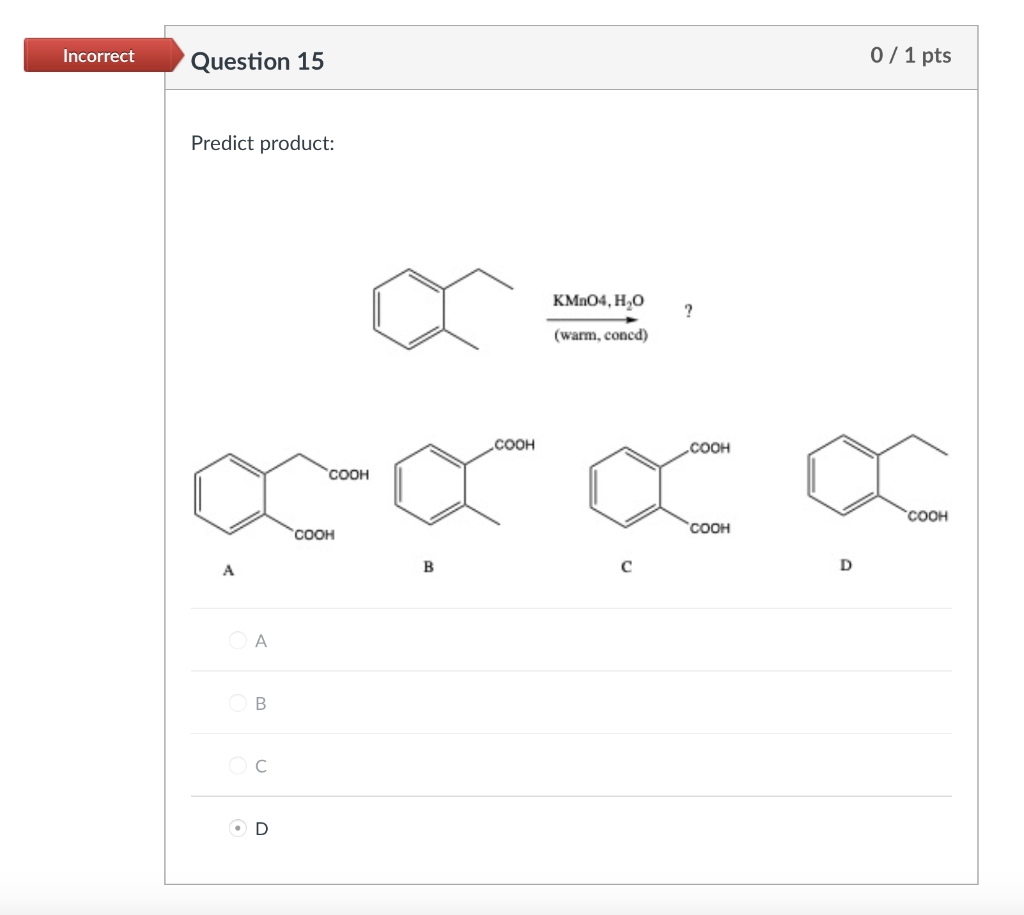The height and width of the screenshot is (915, 1024).
Task: Click answer option label D text
Action: coord(261,828)
